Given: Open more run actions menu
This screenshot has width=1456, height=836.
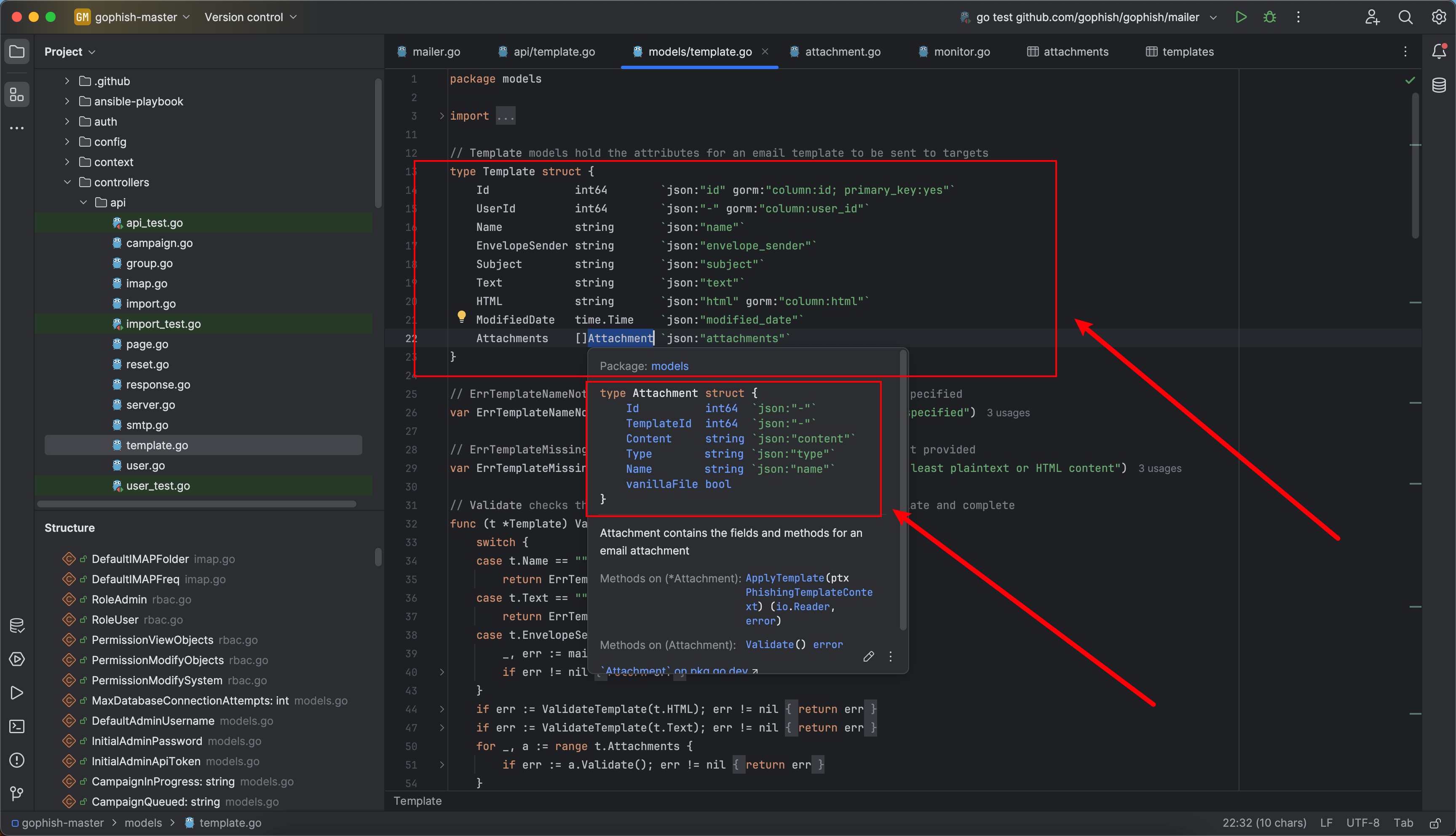Looking at the screenshot, I should coord(1298,17).
